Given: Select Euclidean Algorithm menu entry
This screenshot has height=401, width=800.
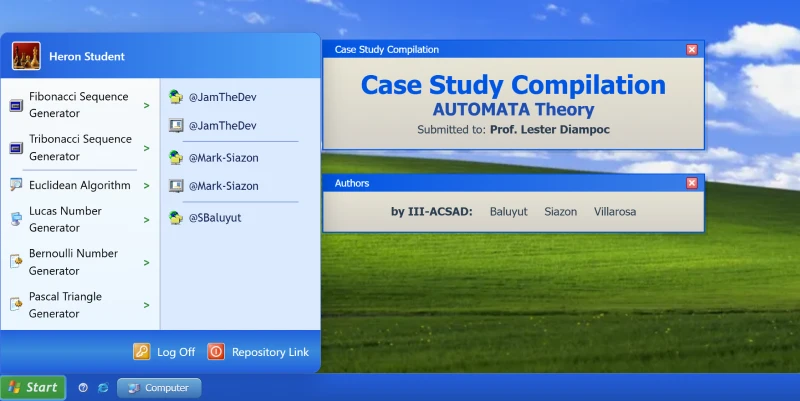Looking at the screenshot, I should click(80, 185).
